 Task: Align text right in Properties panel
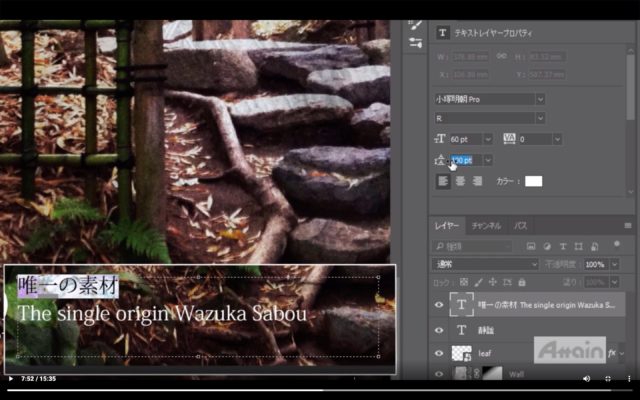tap(477, 181)
